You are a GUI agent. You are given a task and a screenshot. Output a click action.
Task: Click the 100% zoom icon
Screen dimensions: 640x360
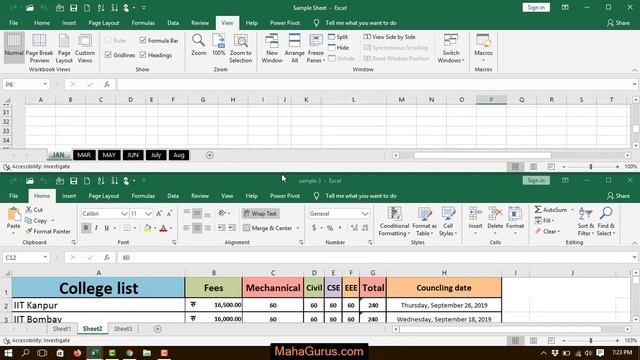[218, 44]
